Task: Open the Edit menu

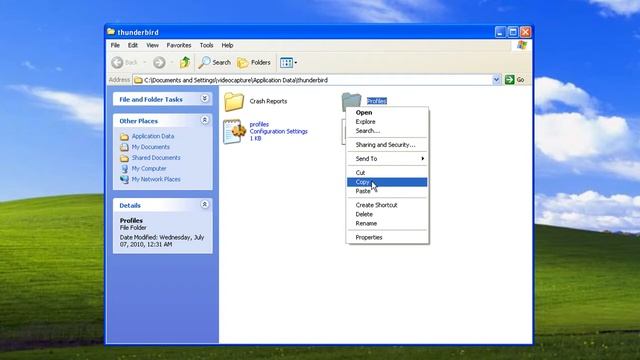Action: 133,45
